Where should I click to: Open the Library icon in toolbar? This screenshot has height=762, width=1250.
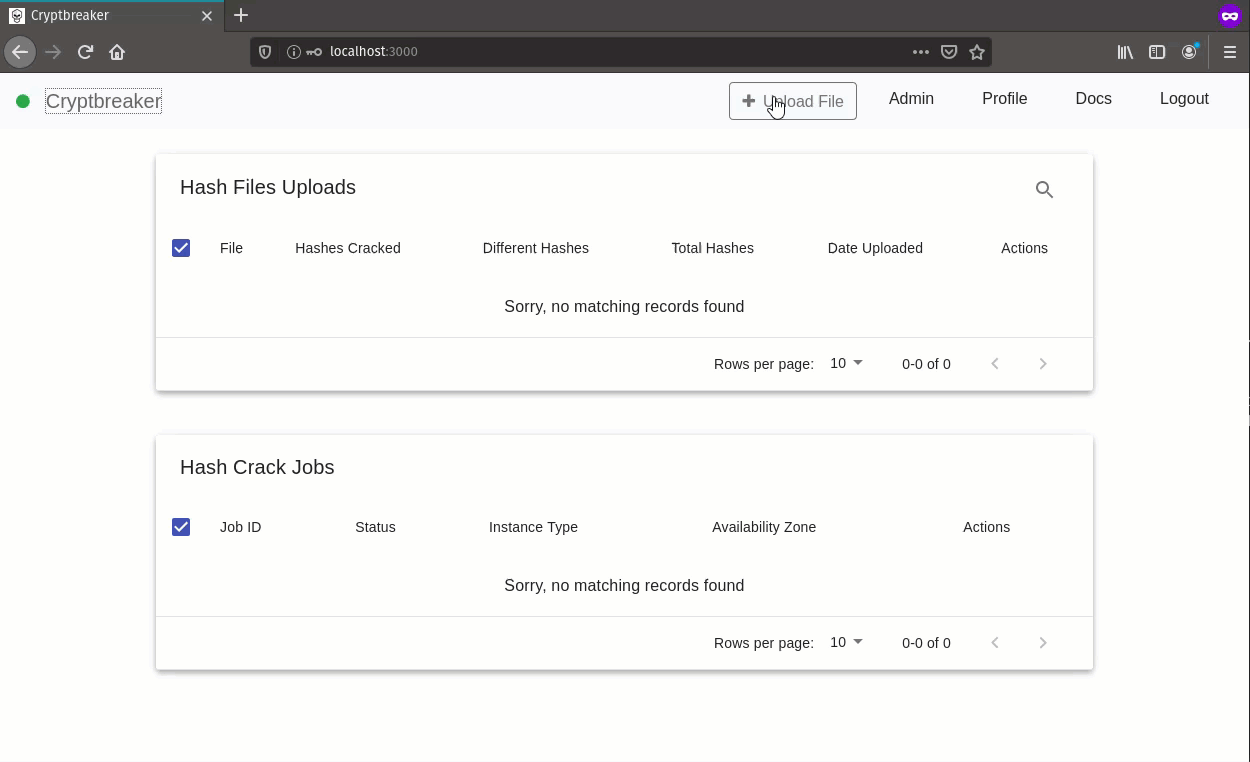tap(1125, 52)
